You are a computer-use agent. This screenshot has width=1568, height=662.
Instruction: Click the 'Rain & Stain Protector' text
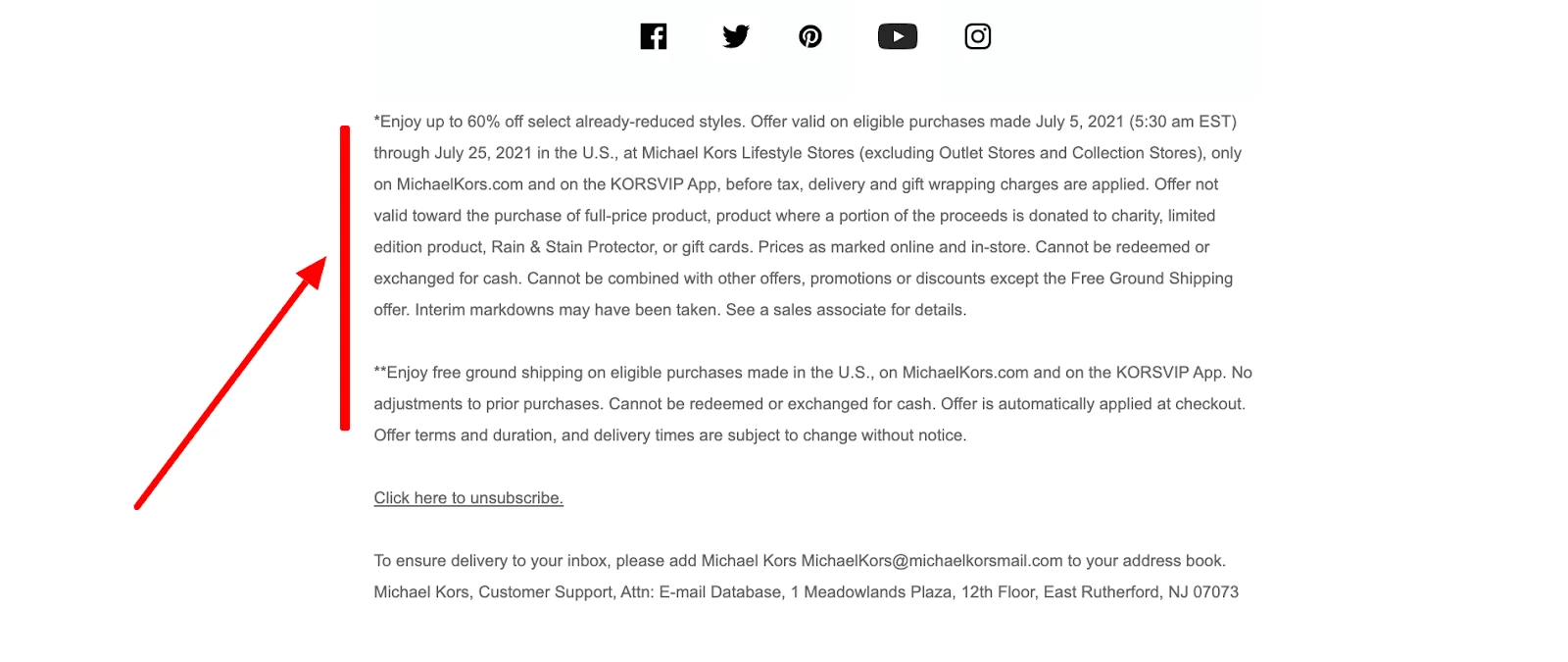[x=573, y=247]
